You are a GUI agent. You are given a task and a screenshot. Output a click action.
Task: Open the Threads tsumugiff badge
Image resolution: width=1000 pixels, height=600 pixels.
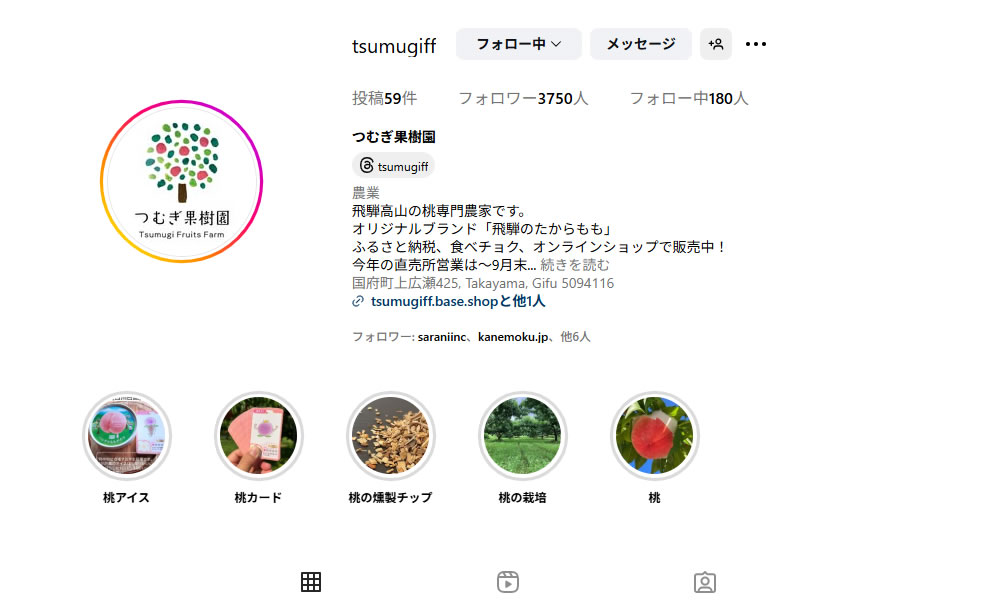pos(393,166)
